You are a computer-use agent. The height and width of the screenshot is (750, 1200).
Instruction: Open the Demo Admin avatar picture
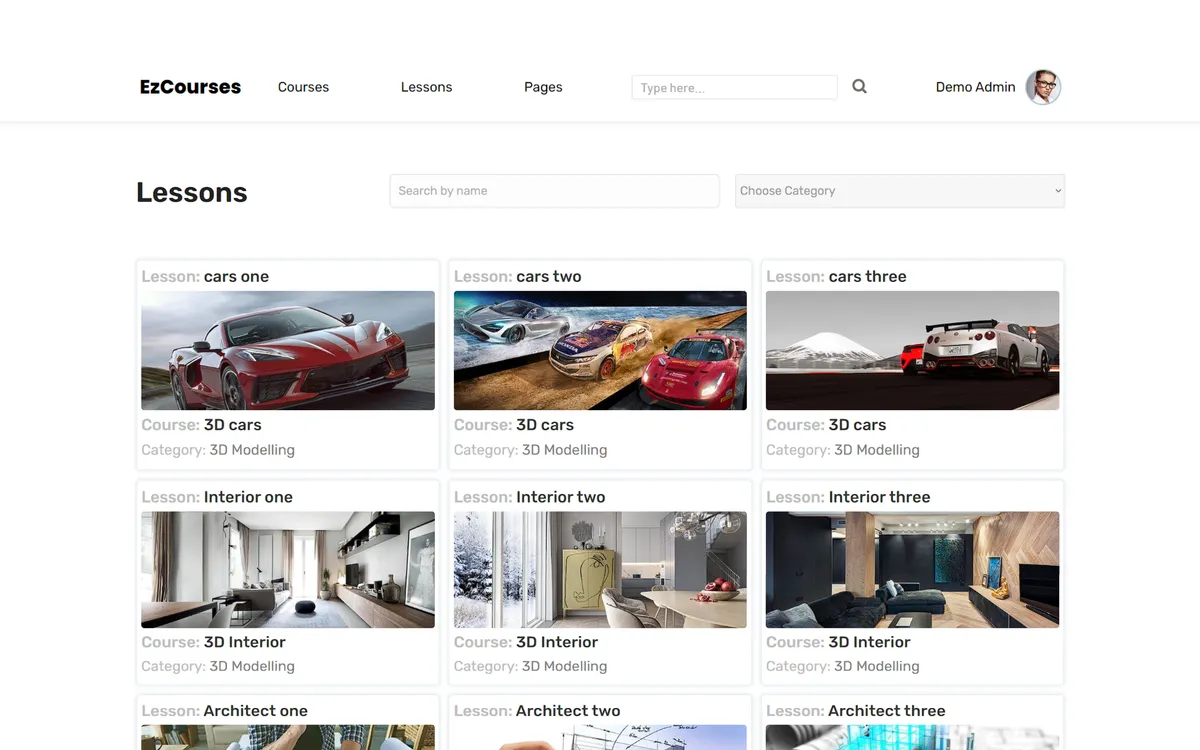[x=1043, y=87]
